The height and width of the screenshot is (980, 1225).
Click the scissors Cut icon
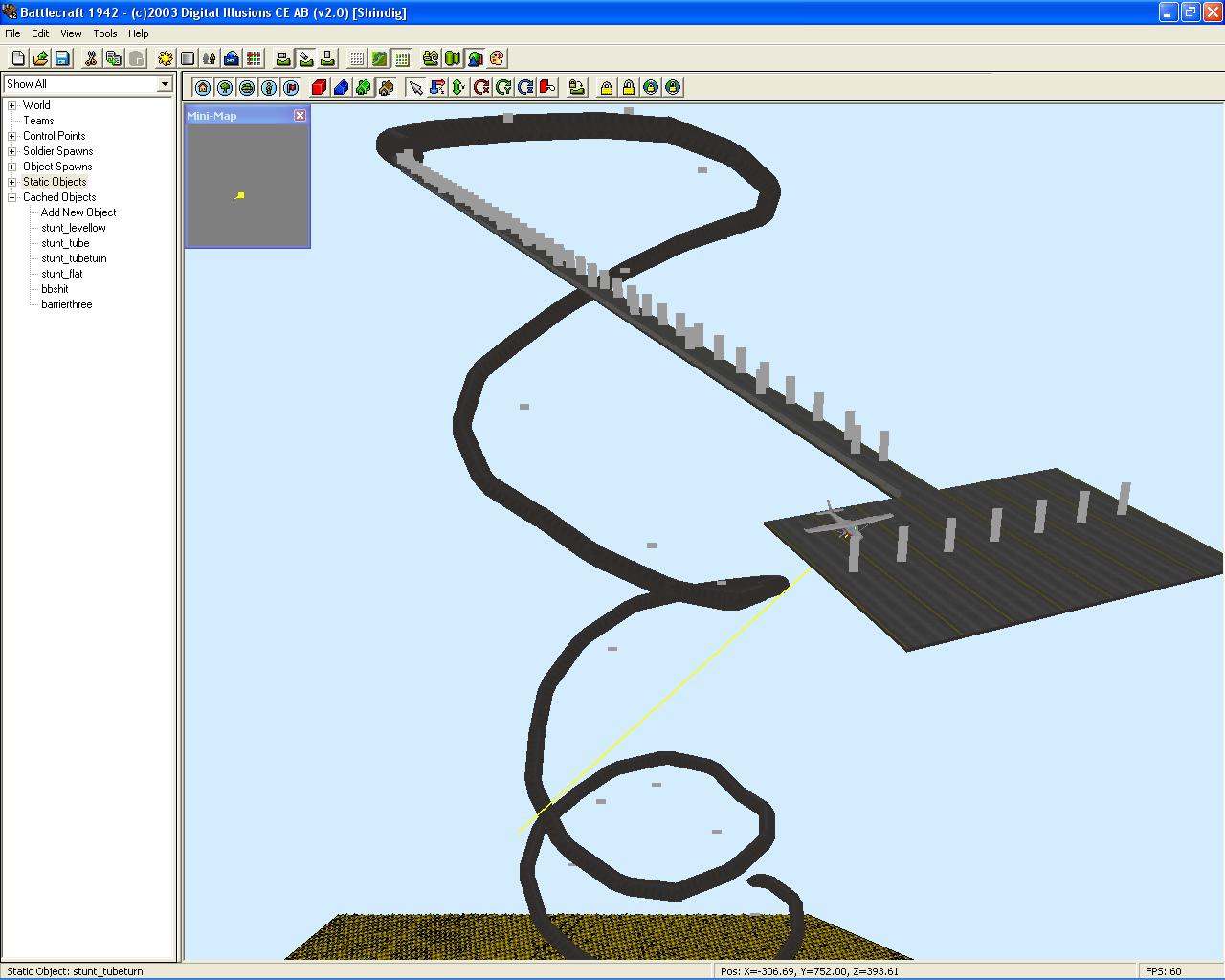click(91, 58)
